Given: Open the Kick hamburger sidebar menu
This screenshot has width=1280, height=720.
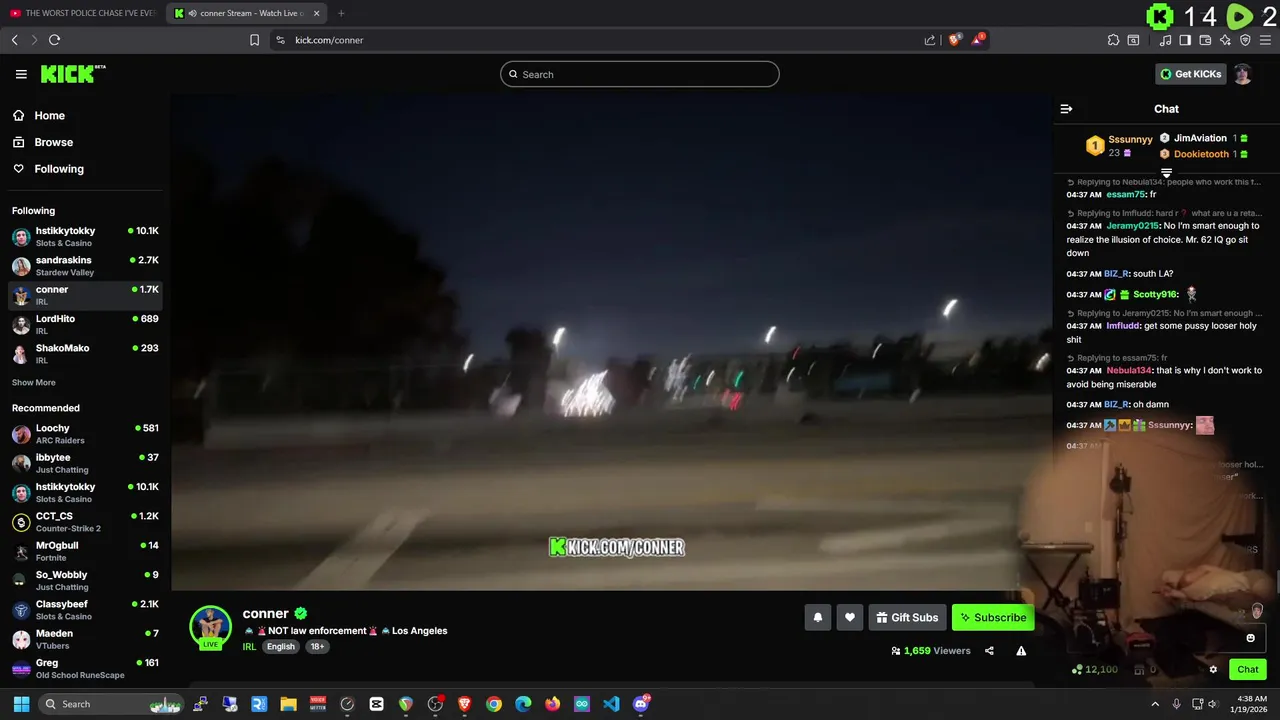Looking at the screenshot, I should 21,74.
